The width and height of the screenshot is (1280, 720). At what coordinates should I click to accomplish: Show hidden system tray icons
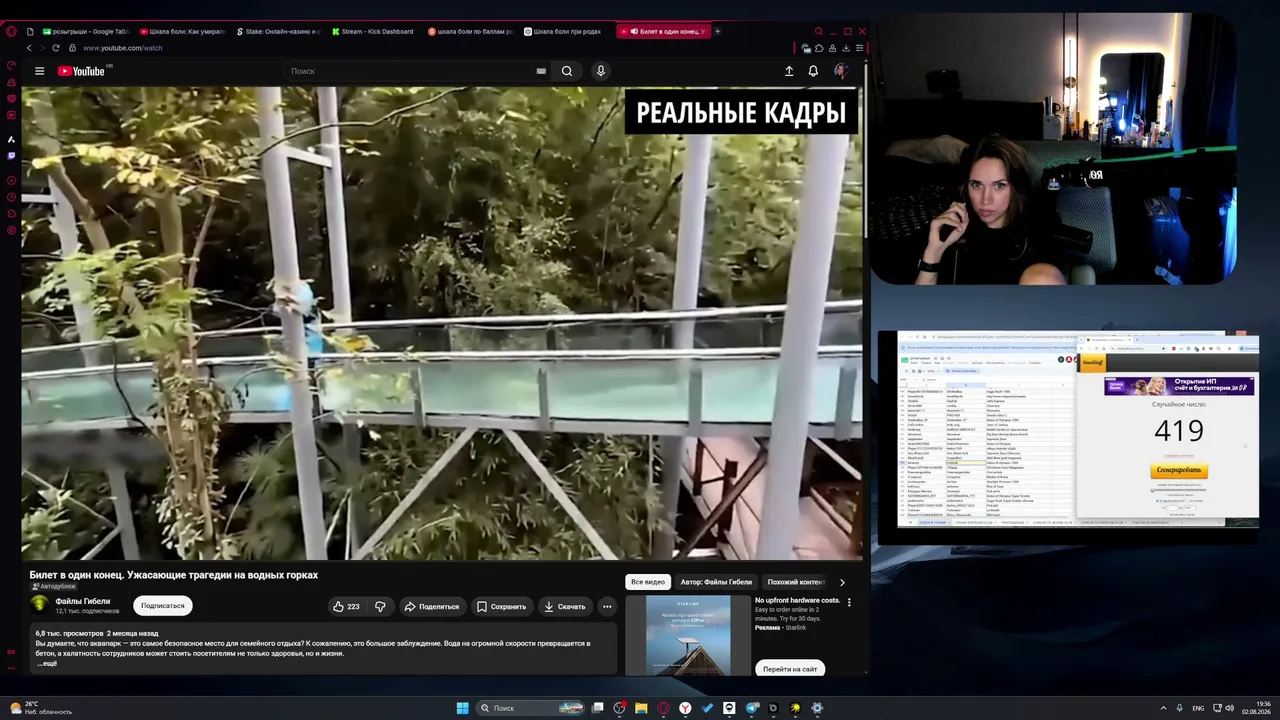point(1163,708)
